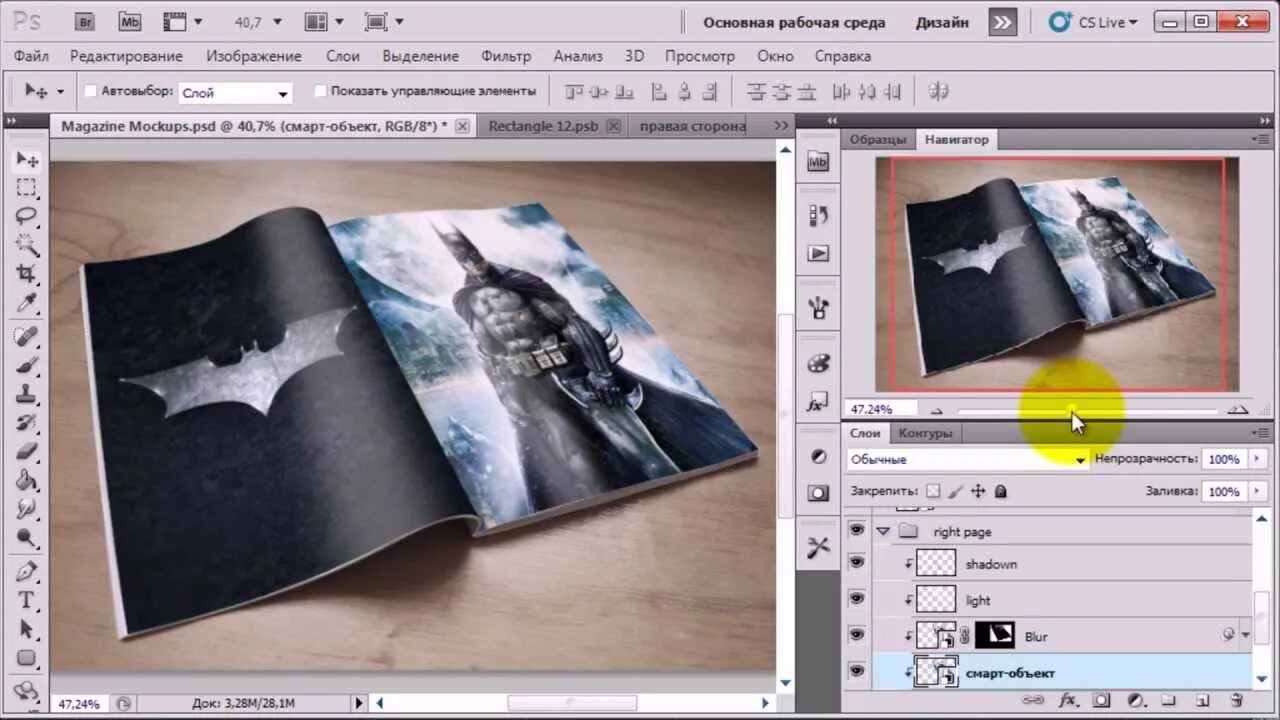Select the Paint Bucket tool

pos(27,480)
